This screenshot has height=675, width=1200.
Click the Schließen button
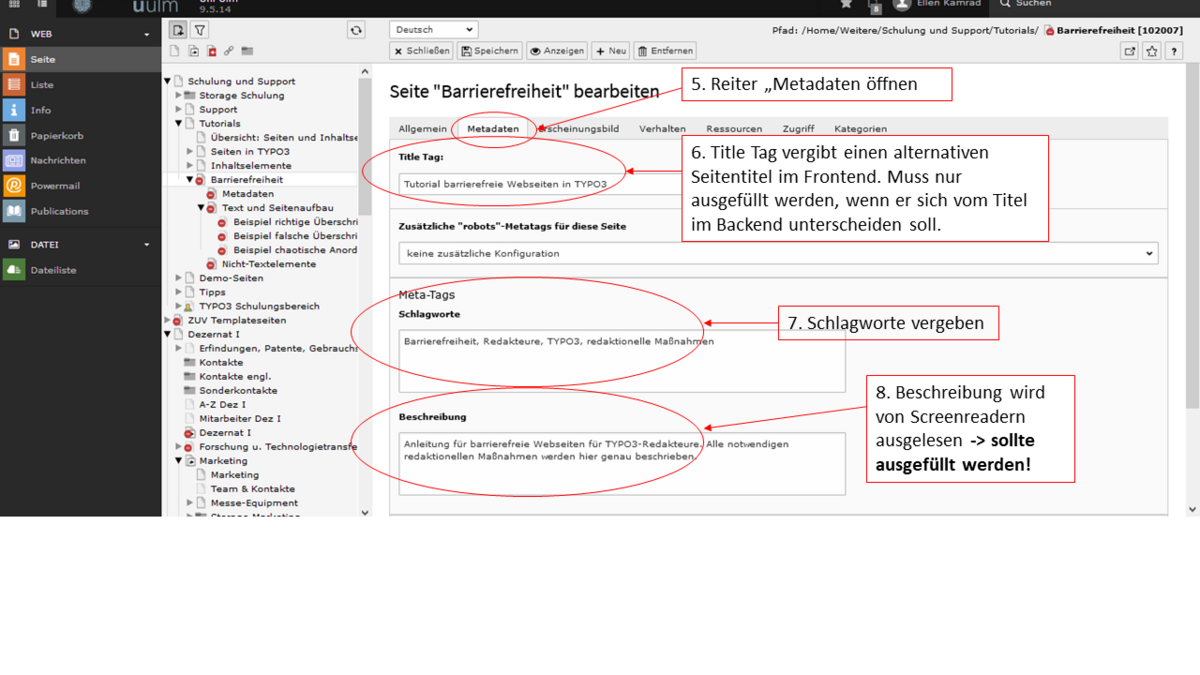pos(421,51)
